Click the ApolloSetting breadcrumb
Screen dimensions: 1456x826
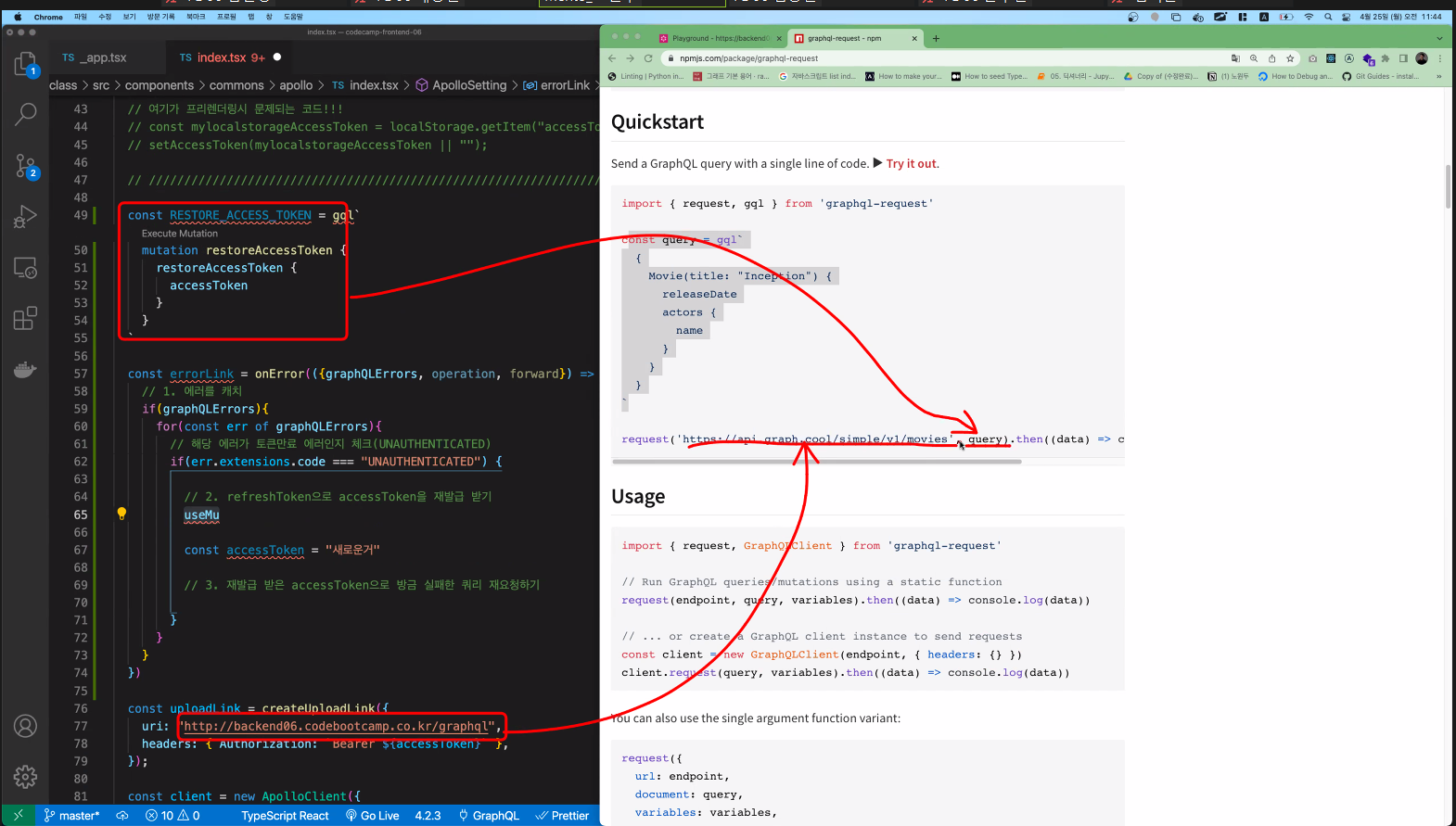pyautogui.click(x=461, y=85)
